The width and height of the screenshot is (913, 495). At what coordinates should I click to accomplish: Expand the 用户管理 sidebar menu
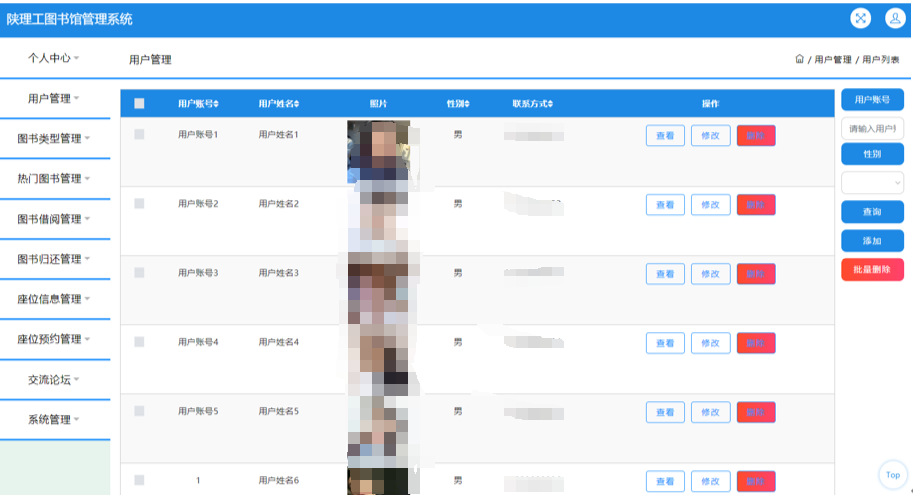point(54,98)
